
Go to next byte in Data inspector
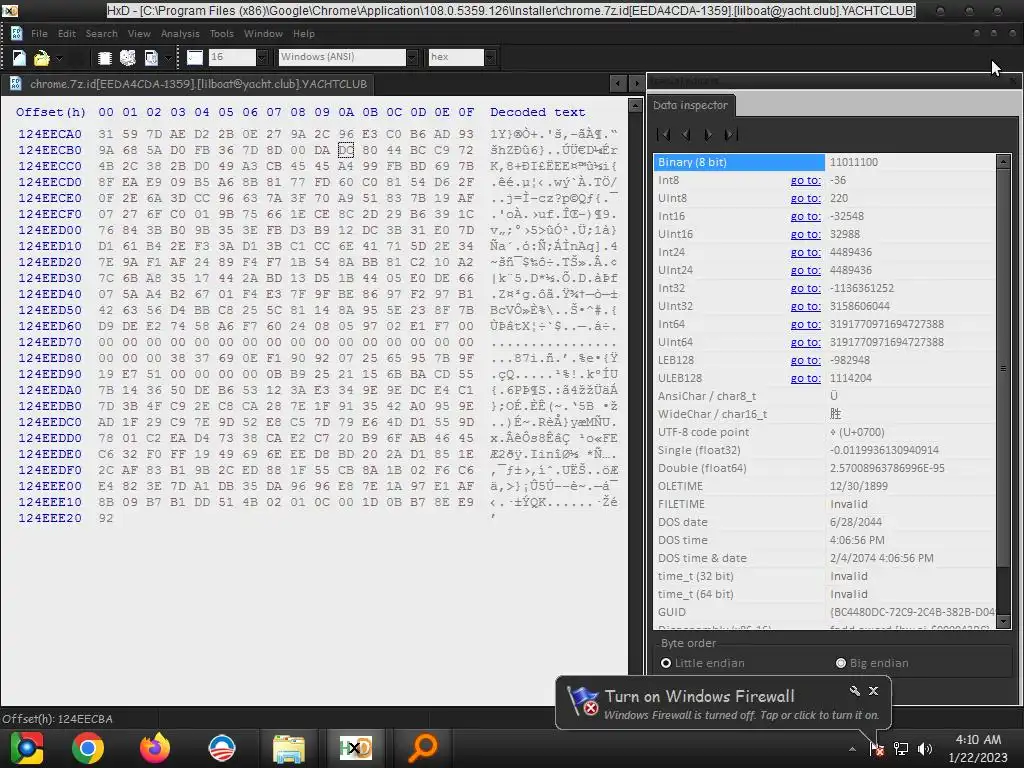[708, 135]
